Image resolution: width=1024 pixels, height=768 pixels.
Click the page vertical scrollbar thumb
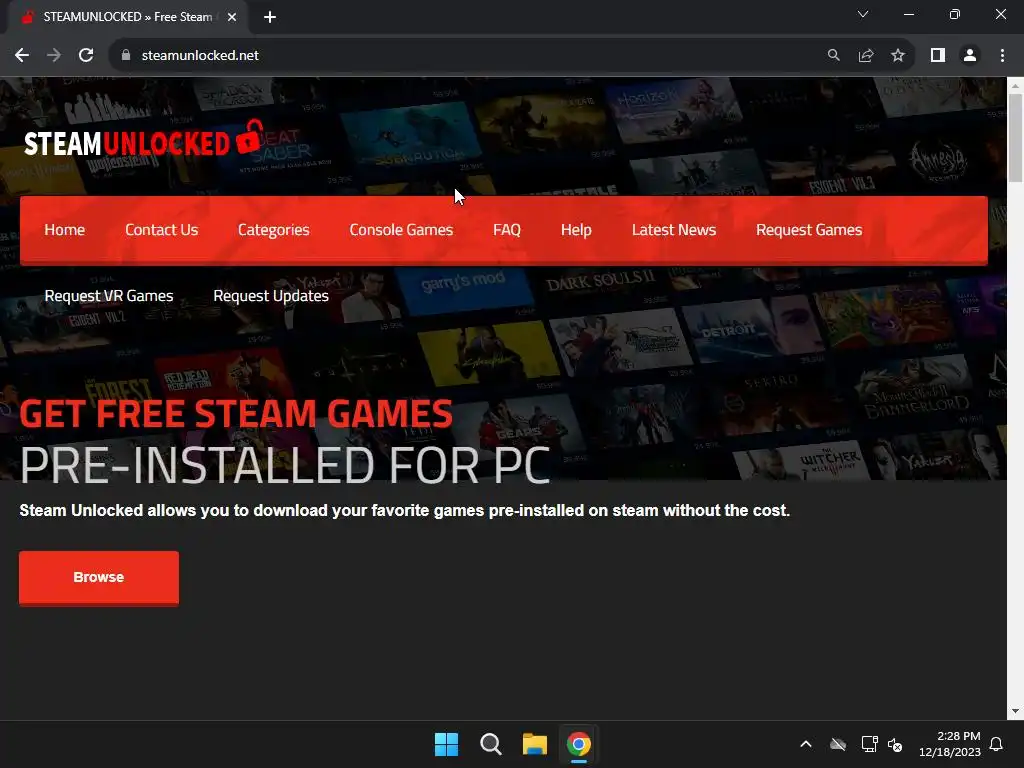pos(1015,138)
